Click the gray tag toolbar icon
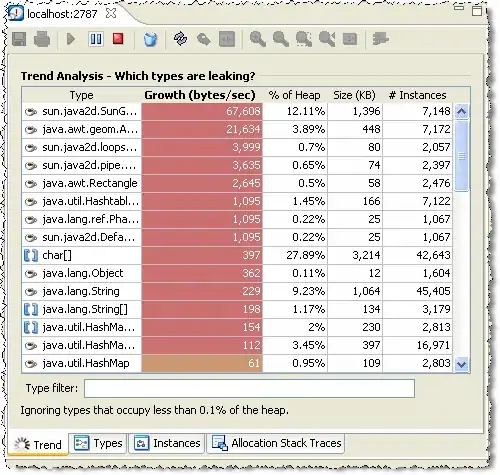The width and height of the screenshot is (500, 475). click(204, 39)
